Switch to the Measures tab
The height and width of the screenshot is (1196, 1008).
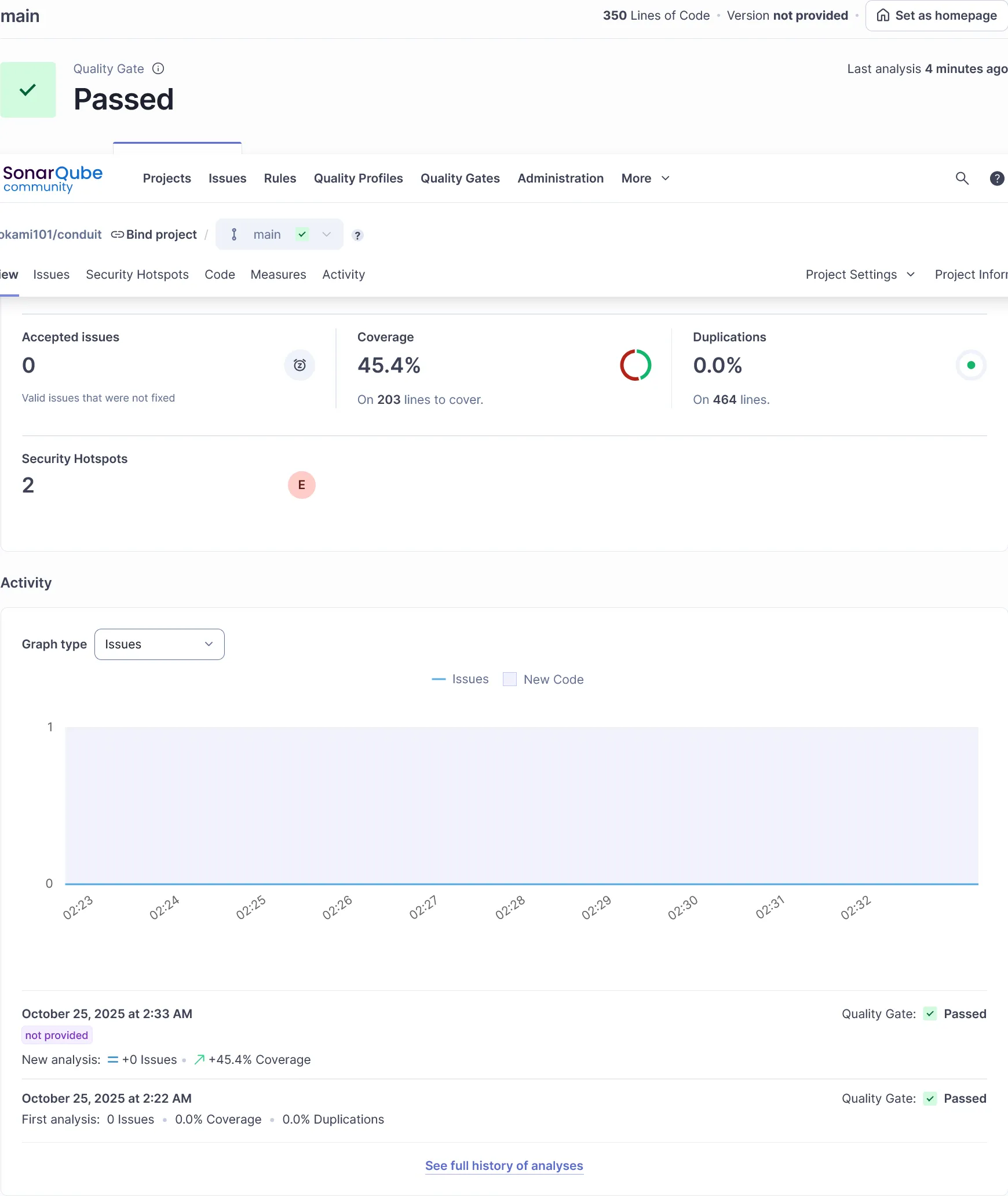click(278, 275)
